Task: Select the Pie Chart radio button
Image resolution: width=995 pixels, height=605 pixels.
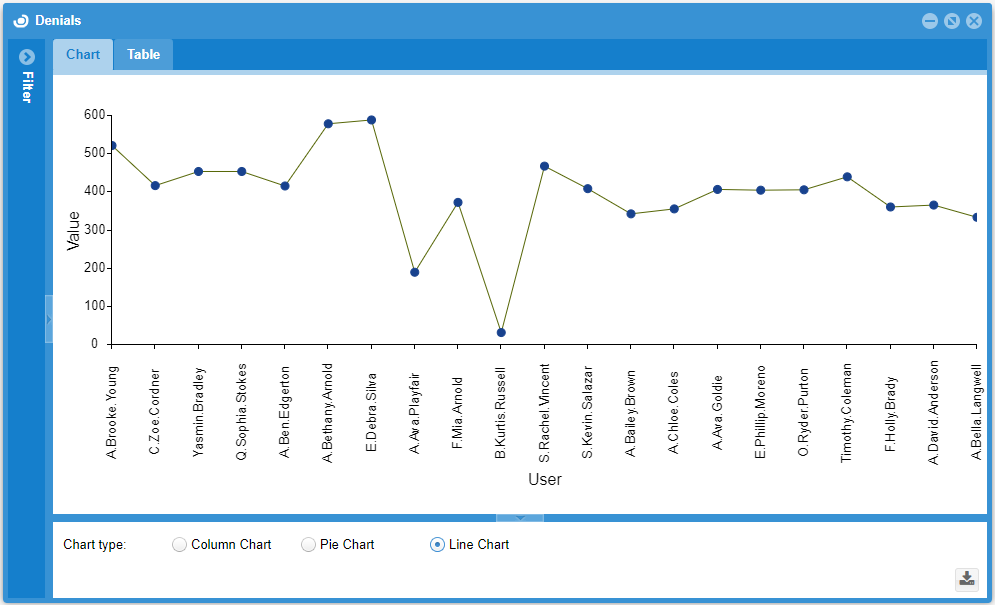Action: point(309,544)
